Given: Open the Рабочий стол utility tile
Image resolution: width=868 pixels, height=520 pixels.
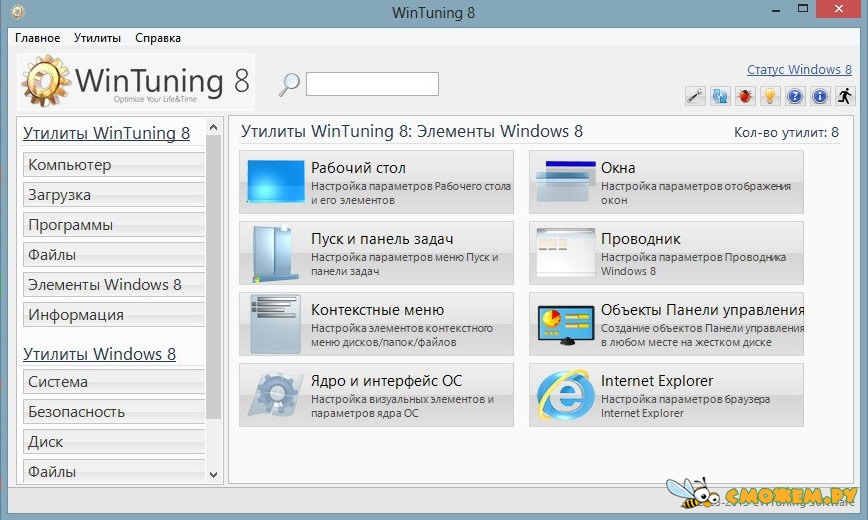Looking at the screenshot, I should click(376, 182).
